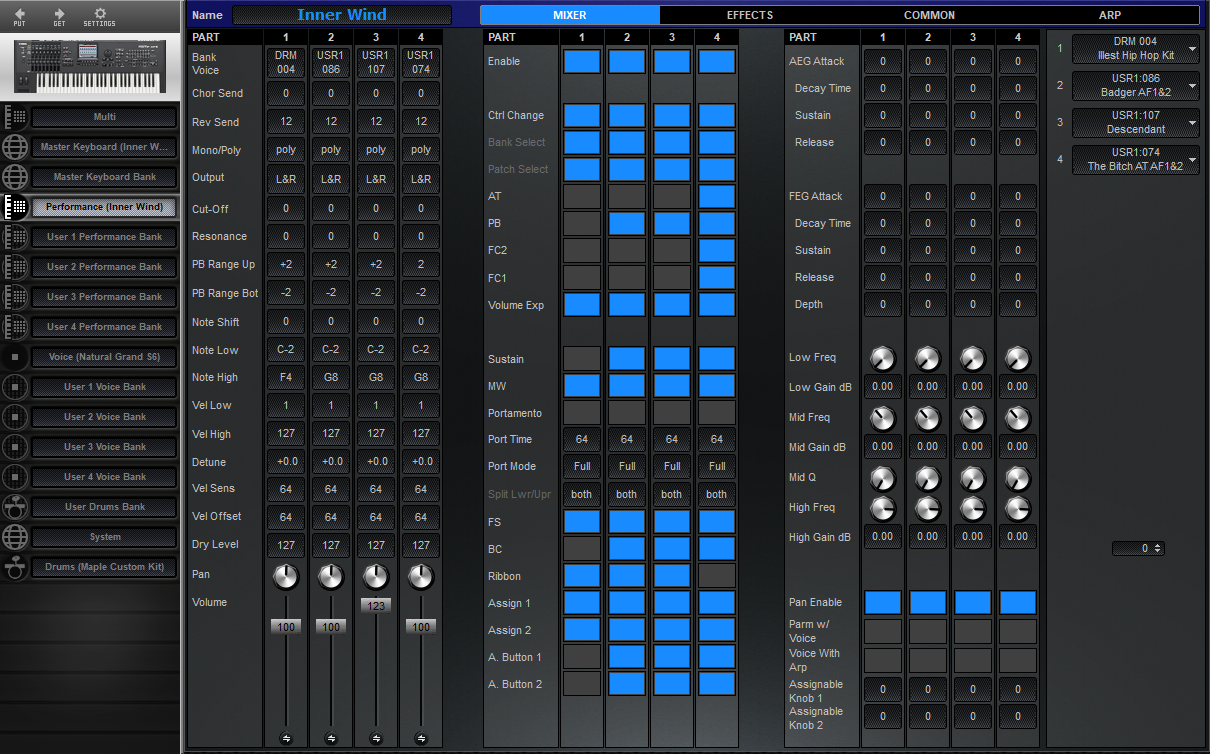Open the ARP tab

tap(1109, 15)
